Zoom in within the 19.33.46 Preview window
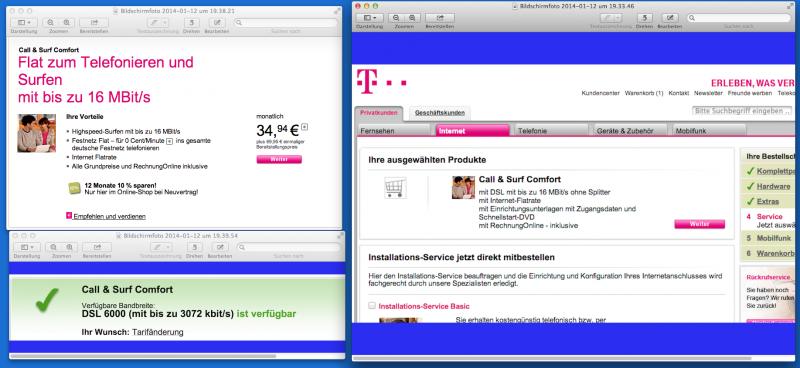The width and height of the screenshot is (800, 368). pos(412,18)
